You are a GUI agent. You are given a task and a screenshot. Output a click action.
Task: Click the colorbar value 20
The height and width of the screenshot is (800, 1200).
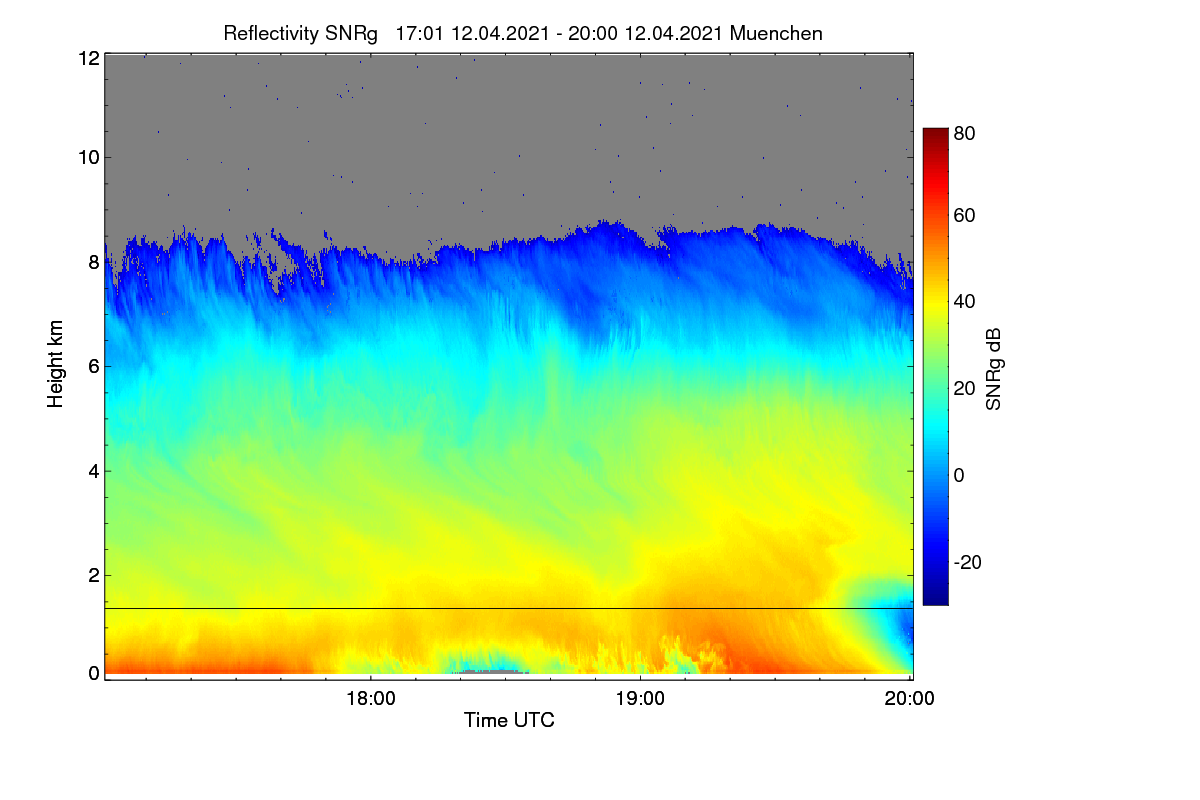pos(964,388)
